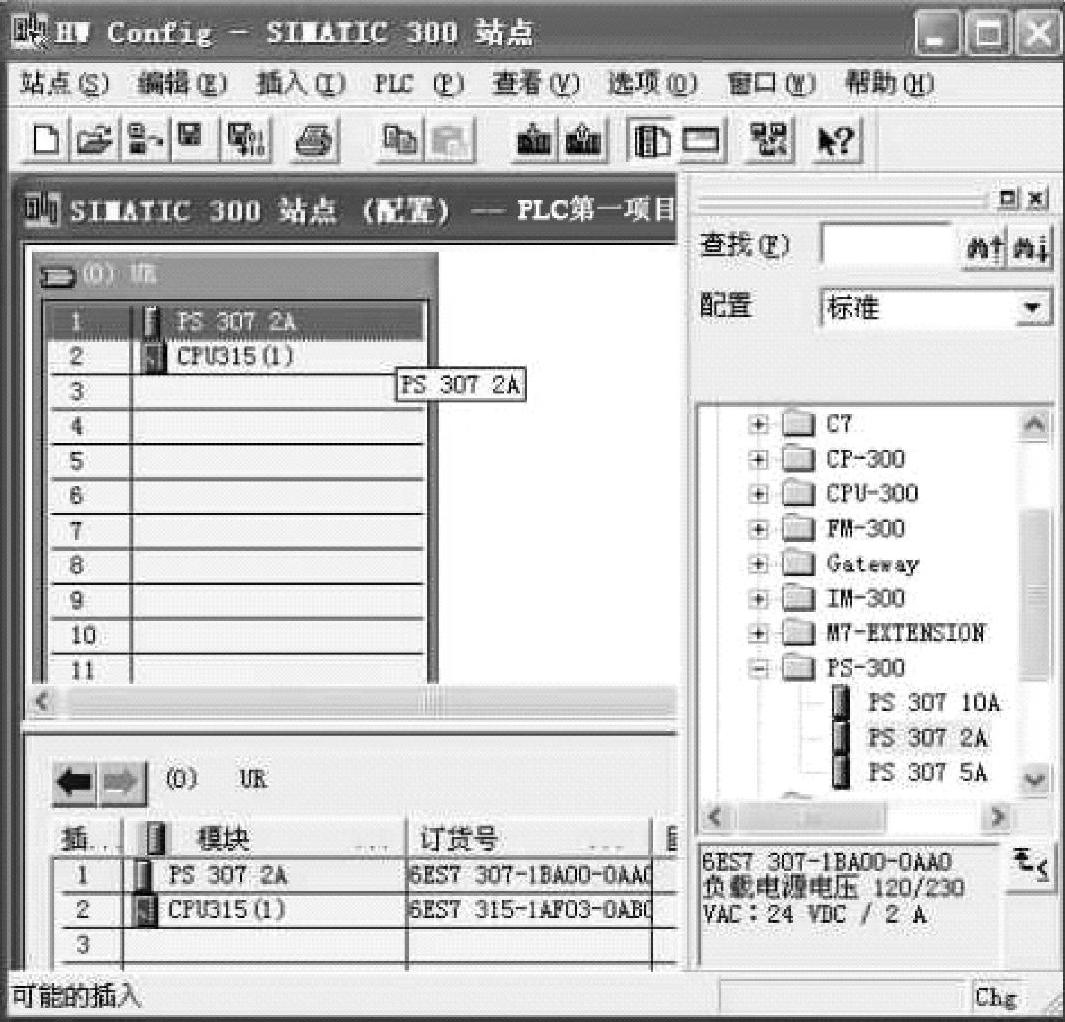Open the 查看(V) menu
1065x1022 pixels.
click(x=536, y=84)
